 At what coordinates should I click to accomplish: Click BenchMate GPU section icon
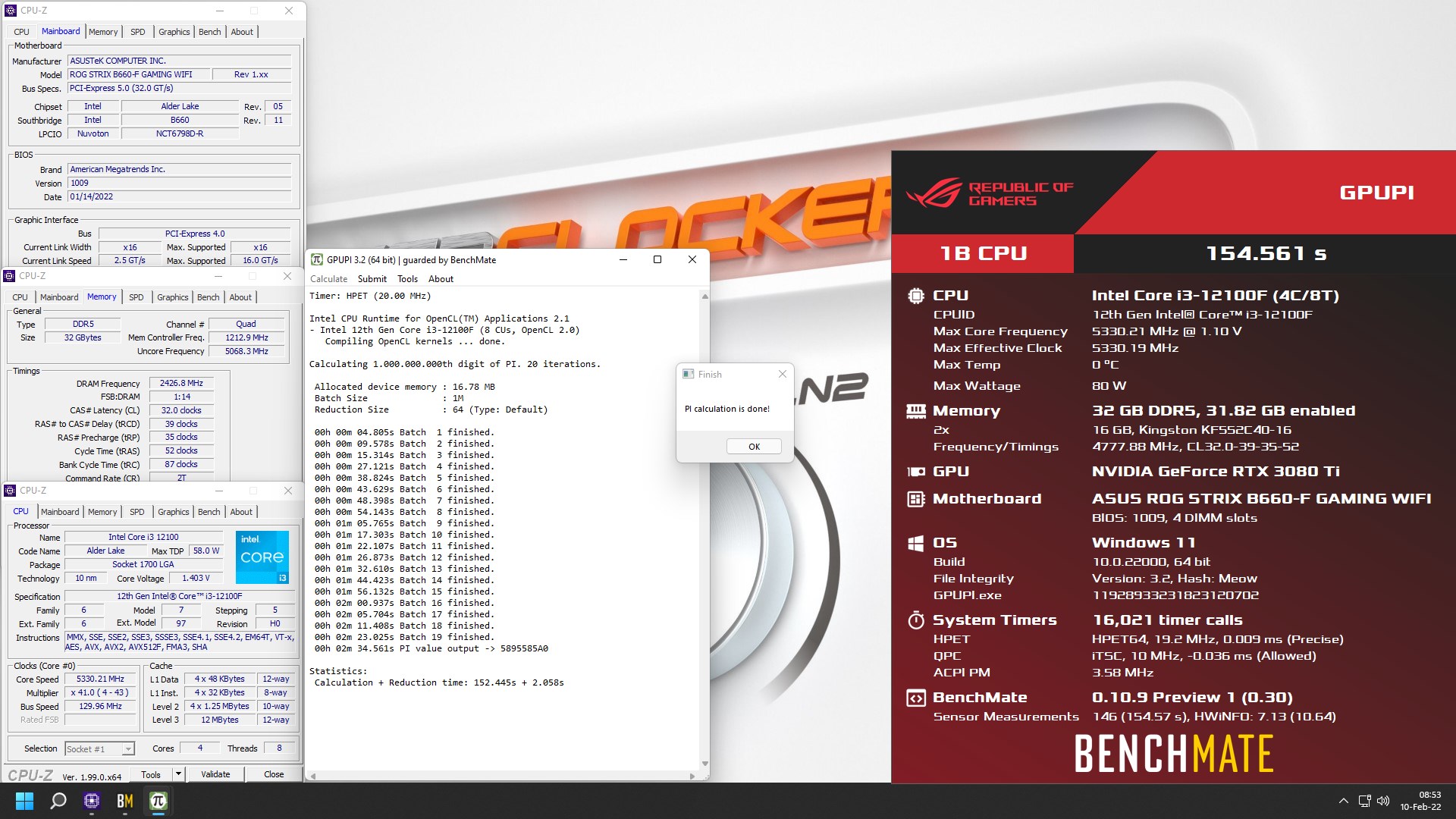pos(916,472)
